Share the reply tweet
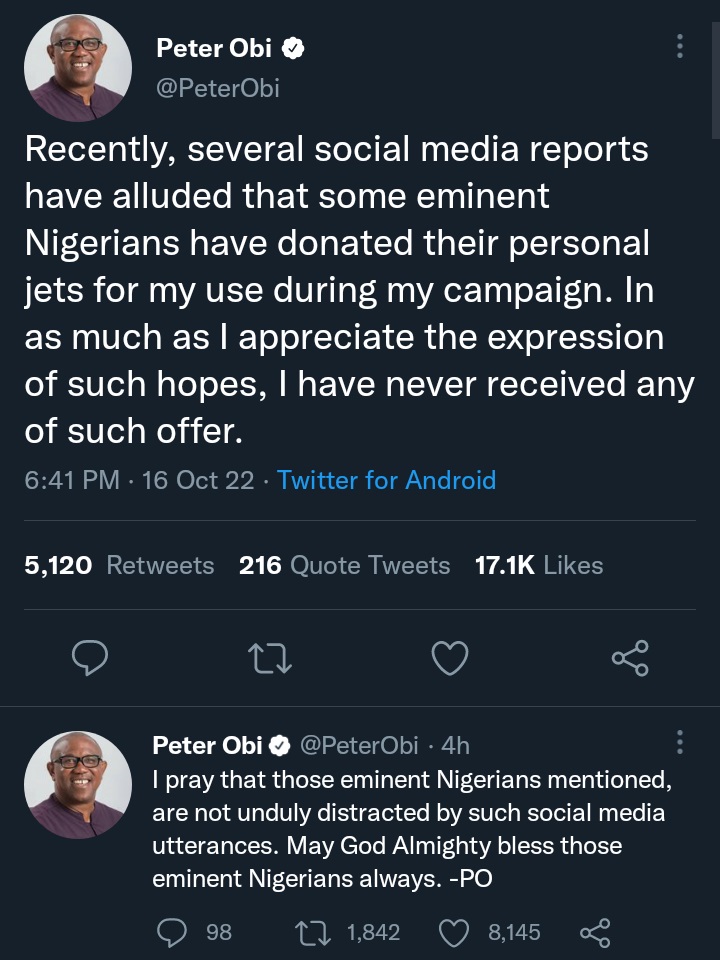This screenshot has height=960, width=720. point(594,932)
